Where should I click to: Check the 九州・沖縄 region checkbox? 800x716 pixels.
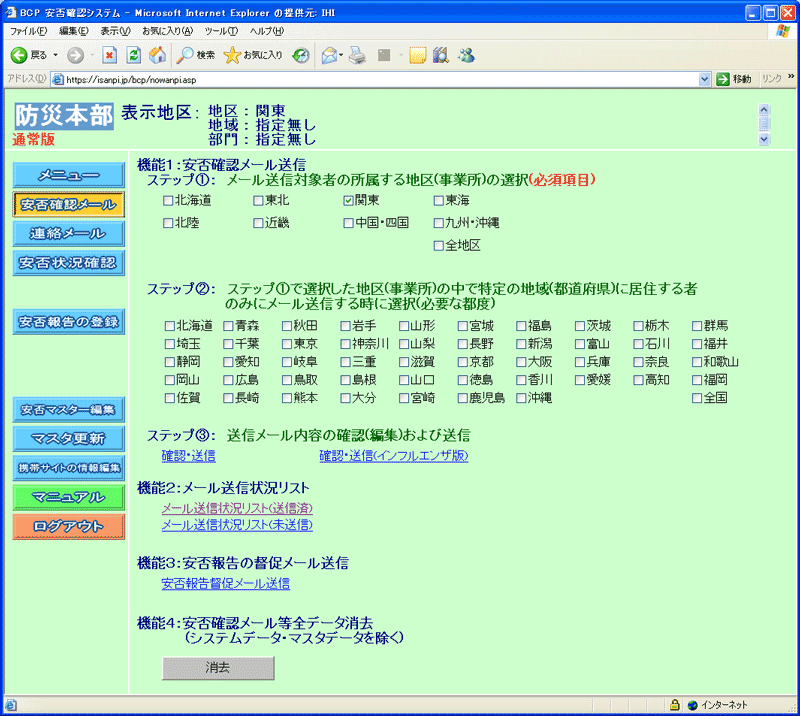tap(438, 223)
